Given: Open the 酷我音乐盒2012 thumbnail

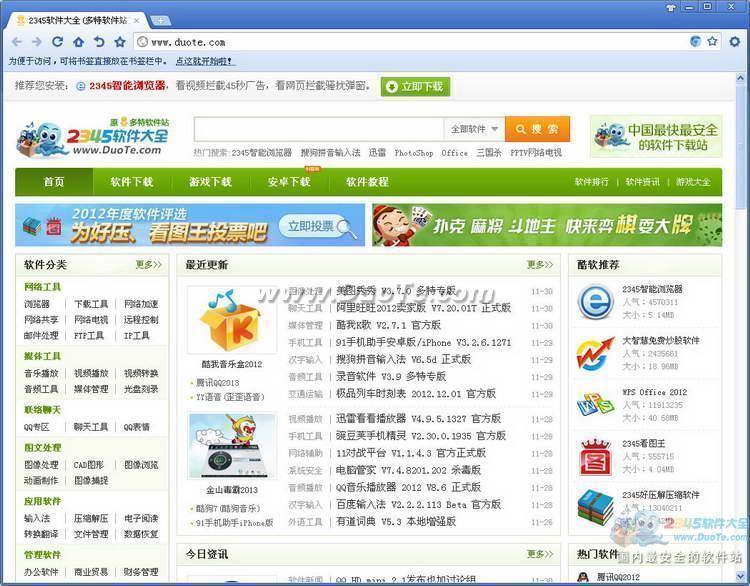Looking at the screenshot, I should coord(232,320).
